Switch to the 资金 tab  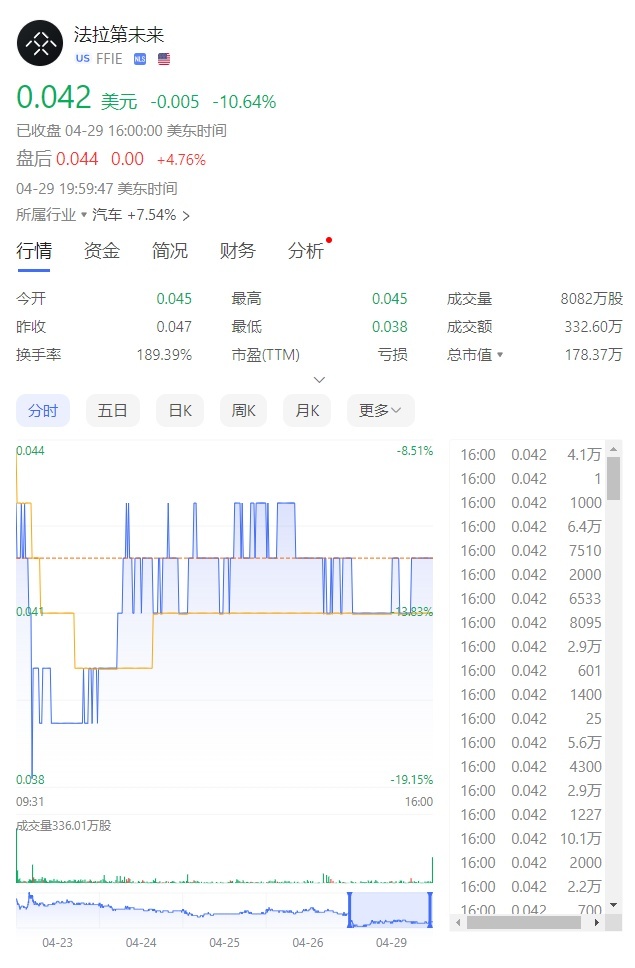102,251
